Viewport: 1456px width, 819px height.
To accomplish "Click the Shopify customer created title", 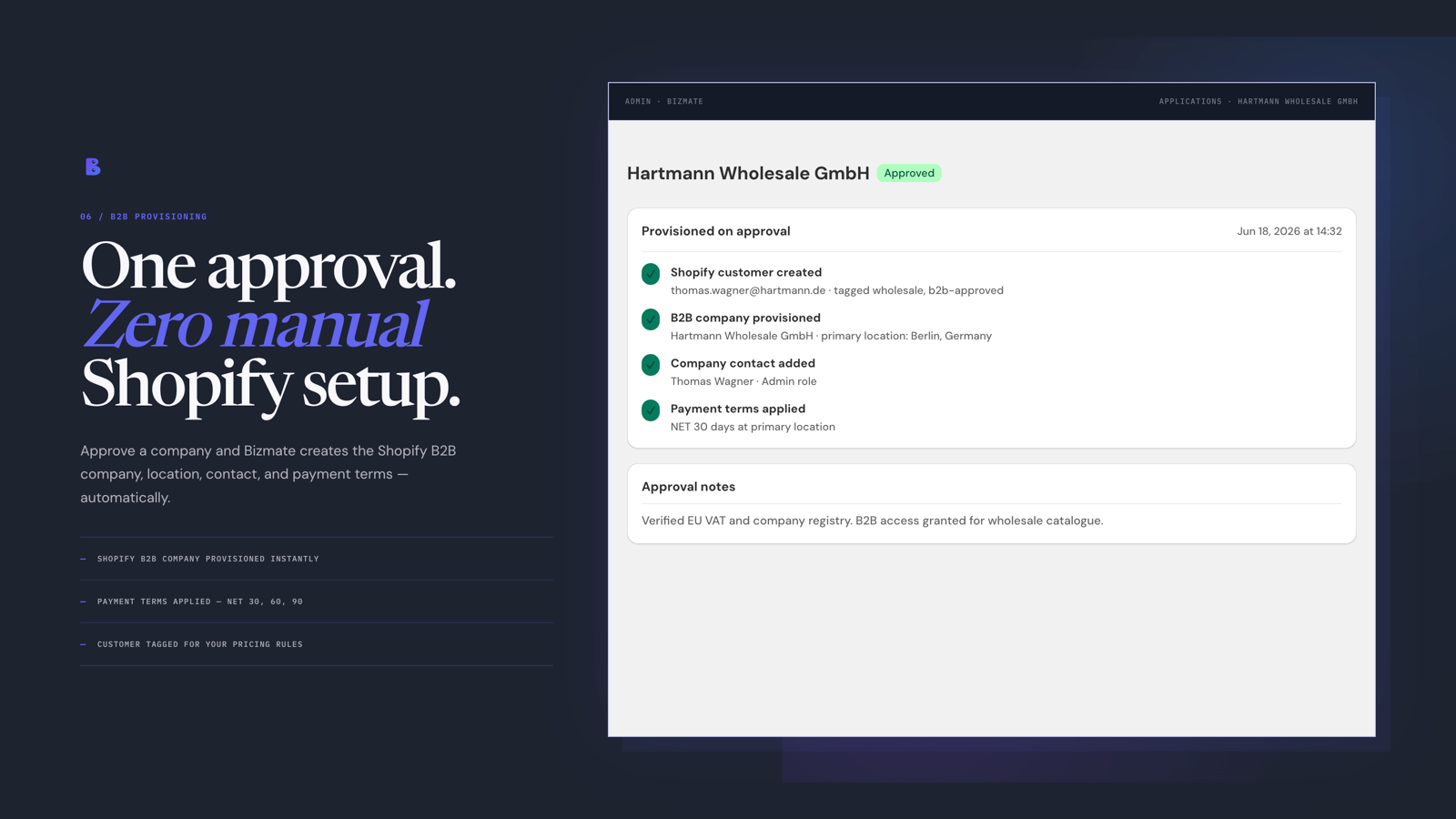I will tap(746, 272).
